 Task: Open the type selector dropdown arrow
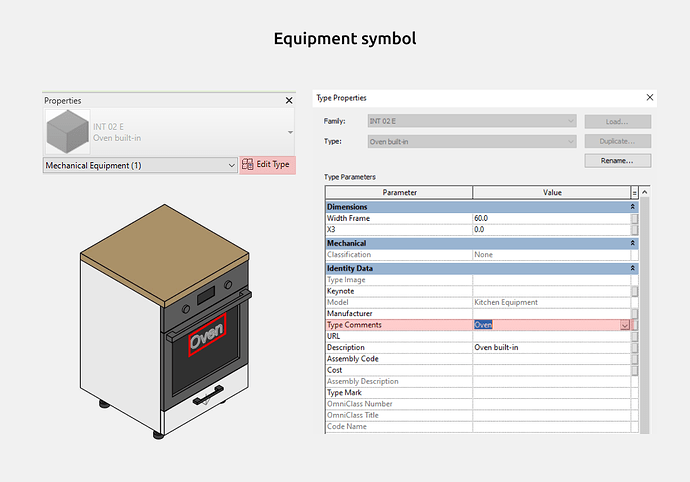point(290,132)
